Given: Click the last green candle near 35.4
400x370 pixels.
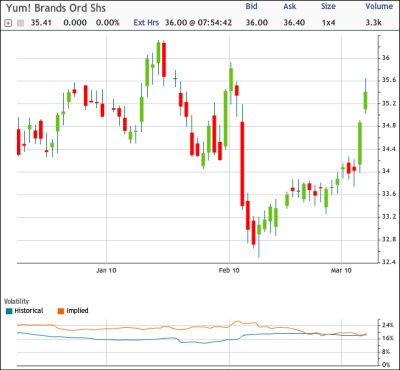Looking at the screenshot, I should (x=366, y=100).
